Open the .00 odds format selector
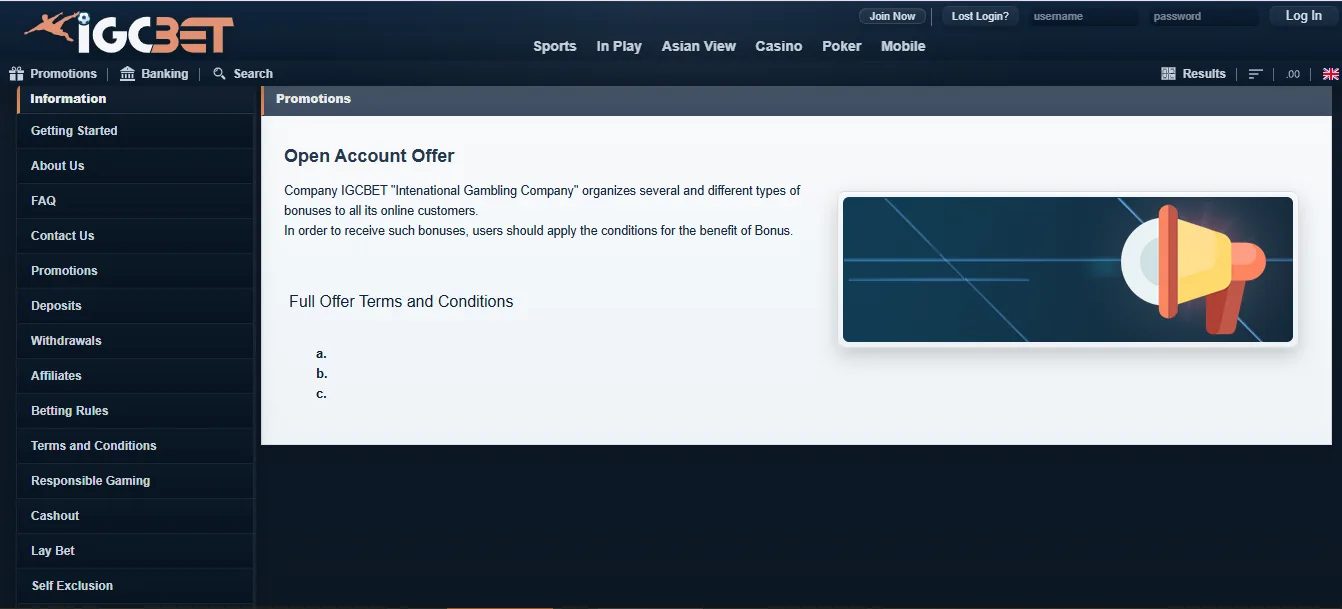1342x609 pixels. tap(1293, 74)
